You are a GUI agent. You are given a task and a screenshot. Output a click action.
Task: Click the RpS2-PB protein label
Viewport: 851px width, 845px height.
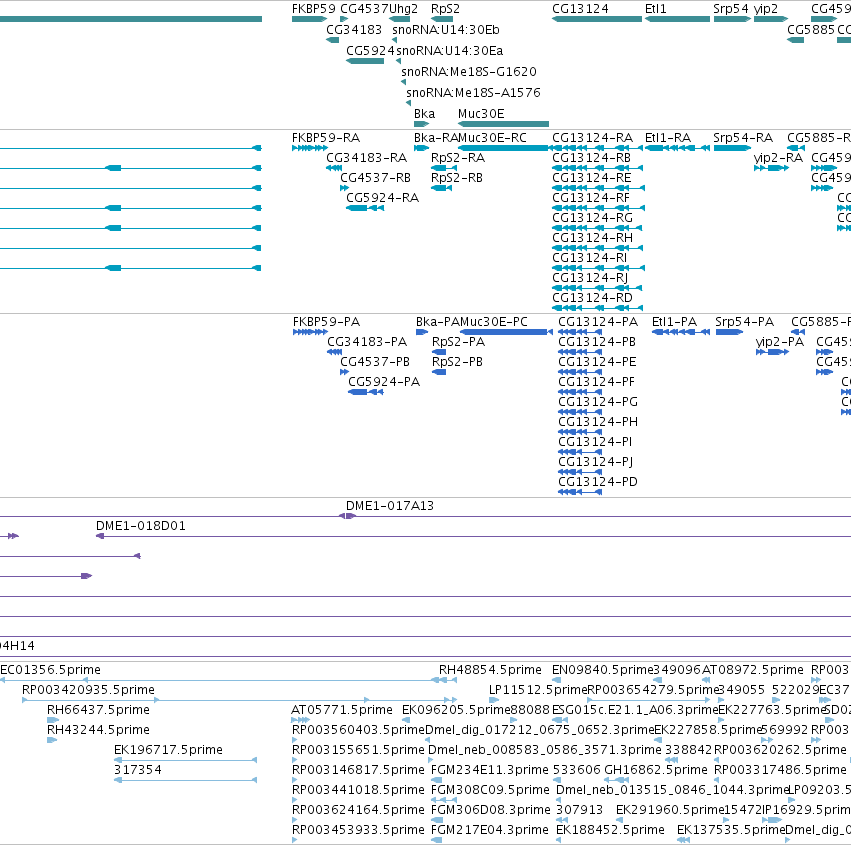(457, 362)
